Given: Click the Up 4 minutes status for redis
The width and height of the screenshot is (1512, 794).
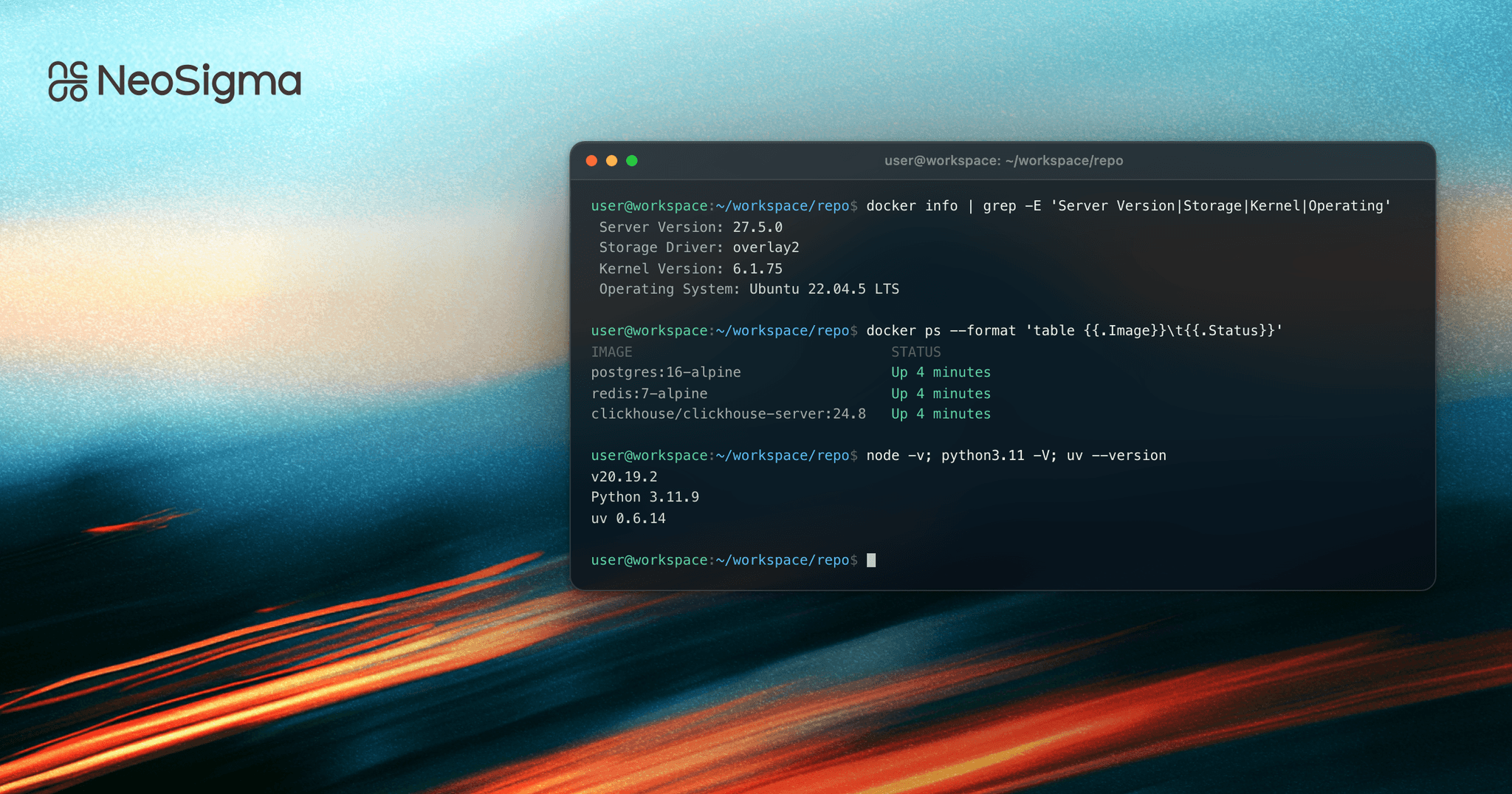Looking at the screenshot, I should tap(941, 394).
